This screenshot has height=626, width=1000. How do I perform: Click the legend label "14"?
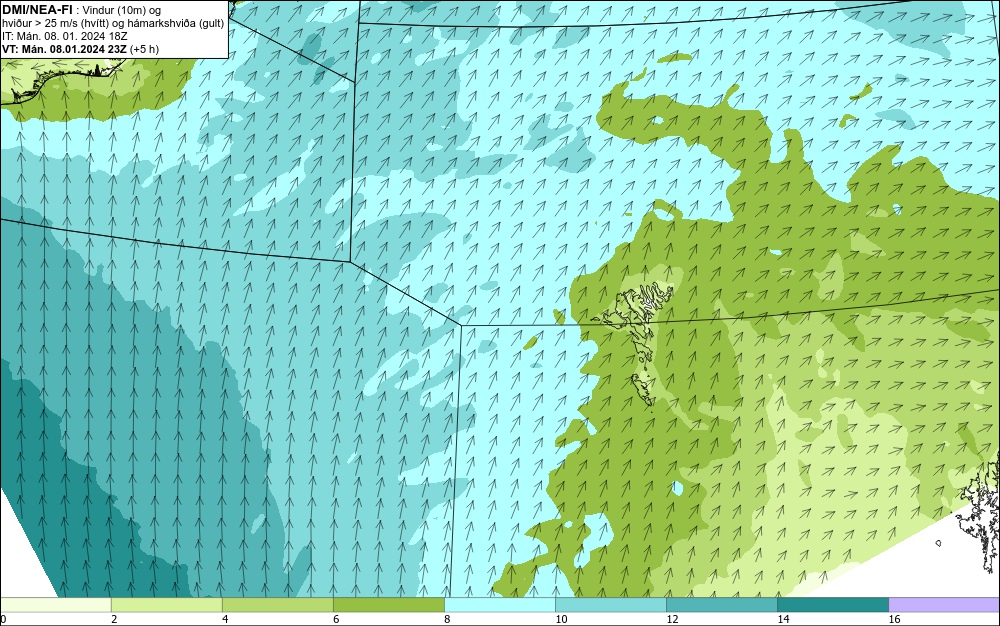(x=783, y=619)
